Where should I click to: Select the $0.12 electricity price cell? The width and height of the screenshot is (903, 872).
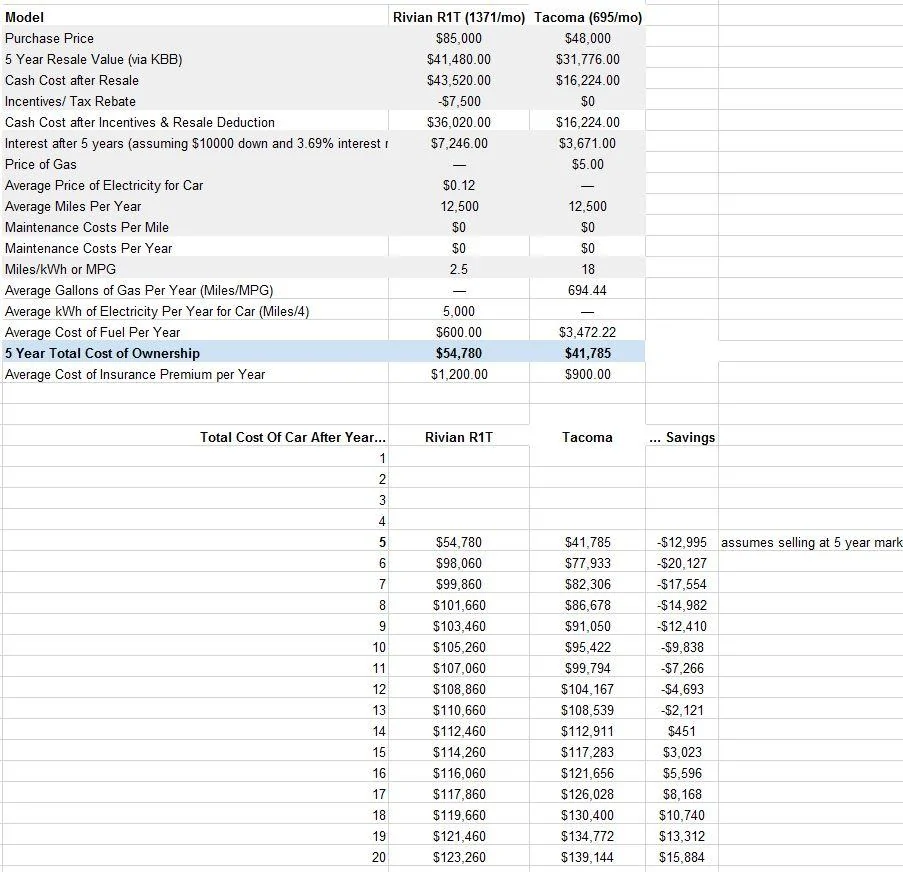(458, 185)
